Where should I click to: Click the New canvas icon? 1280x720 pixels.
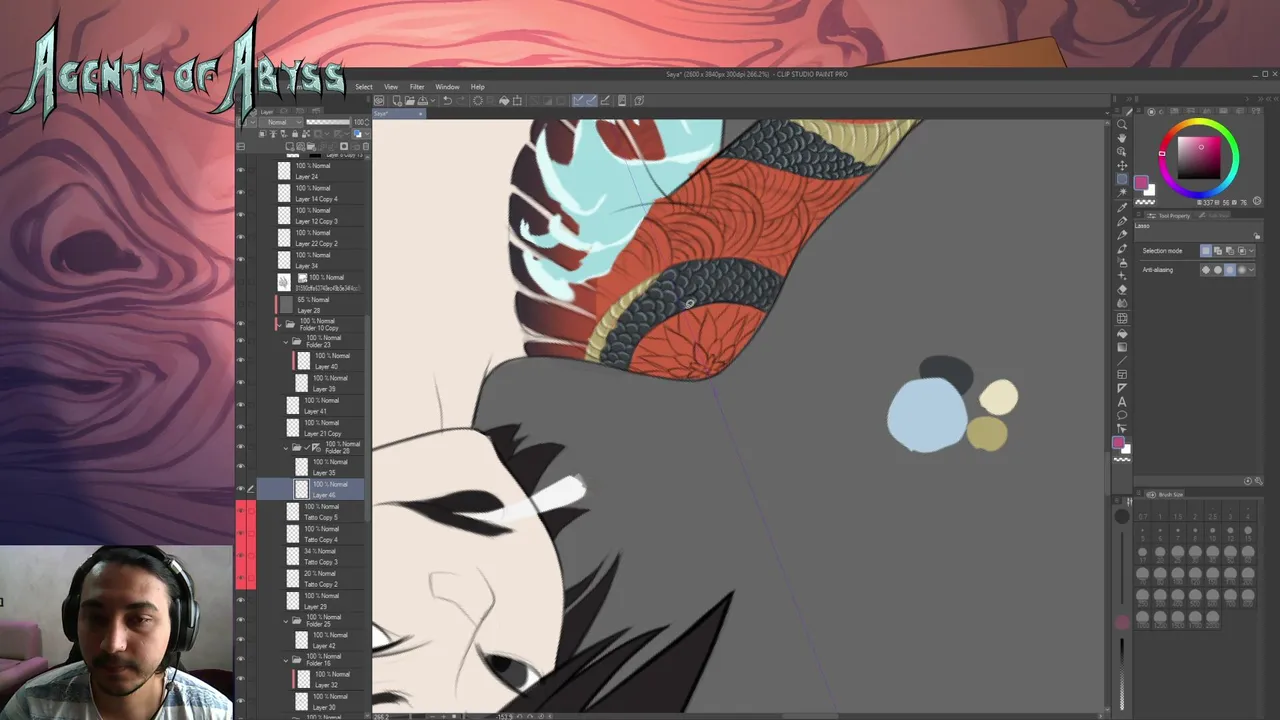(397, 100)
